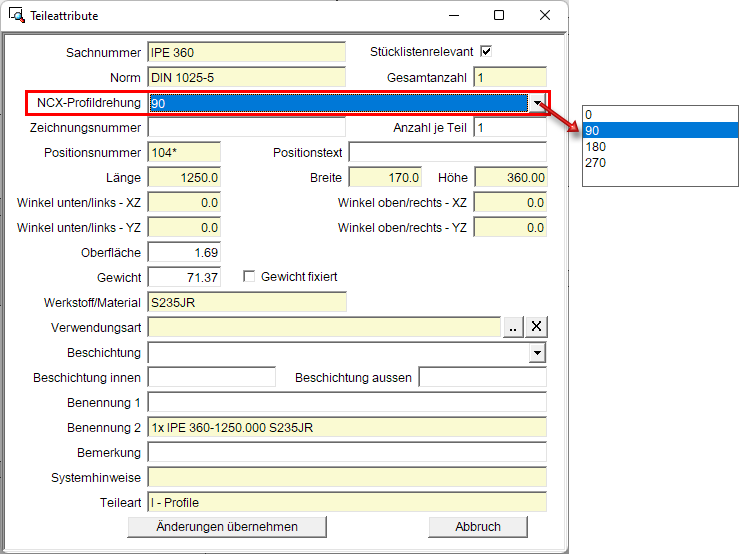Click the Beschichtung innen field
Image resolution: width=739 pixels, height=554 pixels.
212,377
